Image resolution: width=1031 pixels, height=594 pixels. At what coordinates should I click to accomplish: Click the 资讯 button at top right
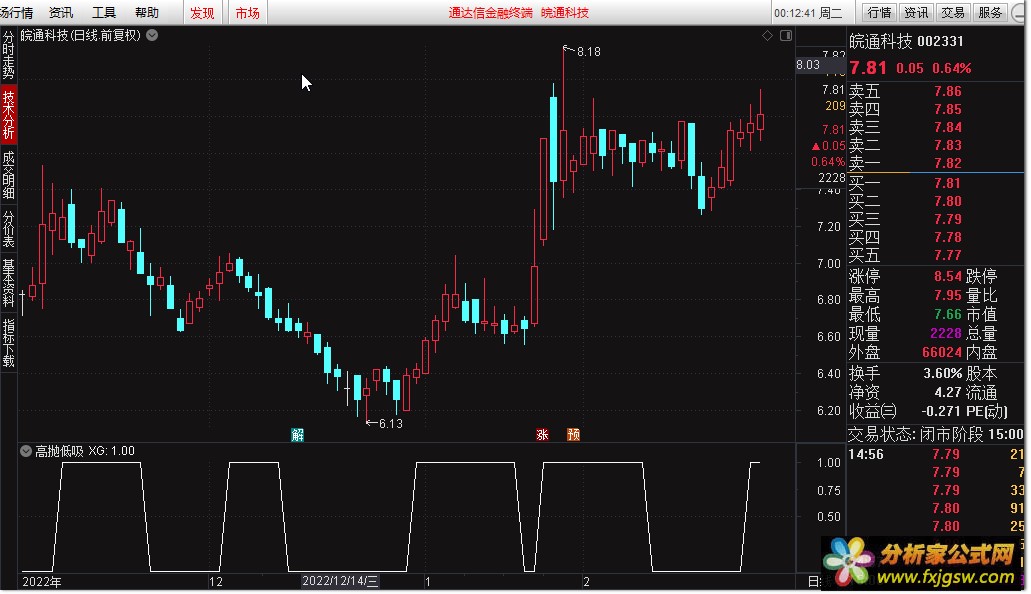pyautogui.click(x=916, y=12)
